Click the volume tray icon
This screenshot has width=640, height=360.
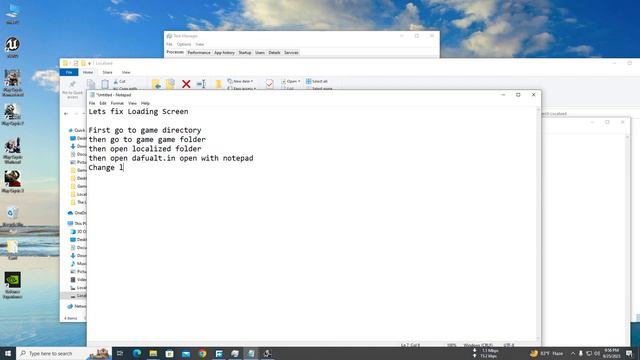coord(597,353)
